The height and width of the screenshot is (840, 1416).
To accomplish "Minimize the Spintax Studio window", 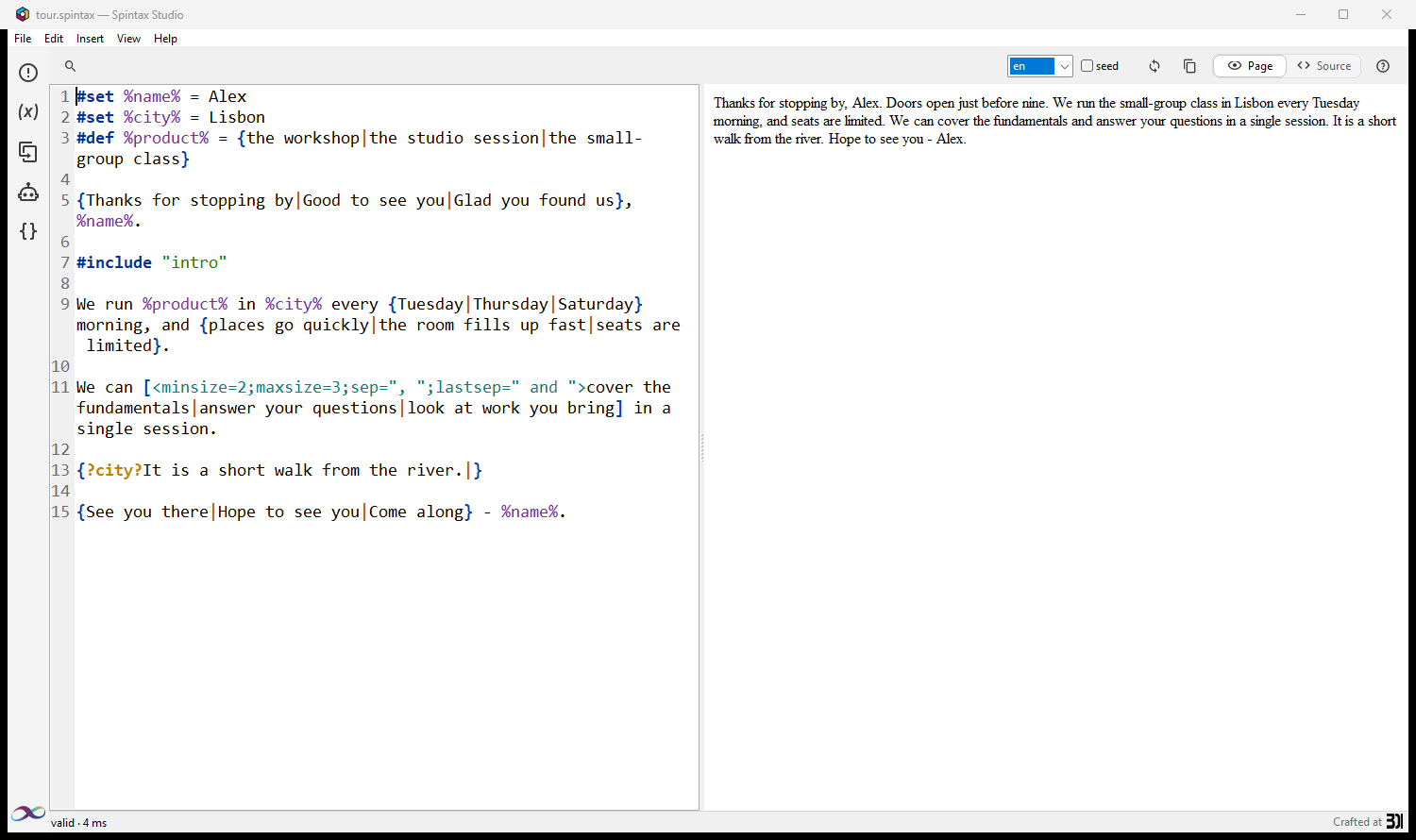I will click(1301, 14).
